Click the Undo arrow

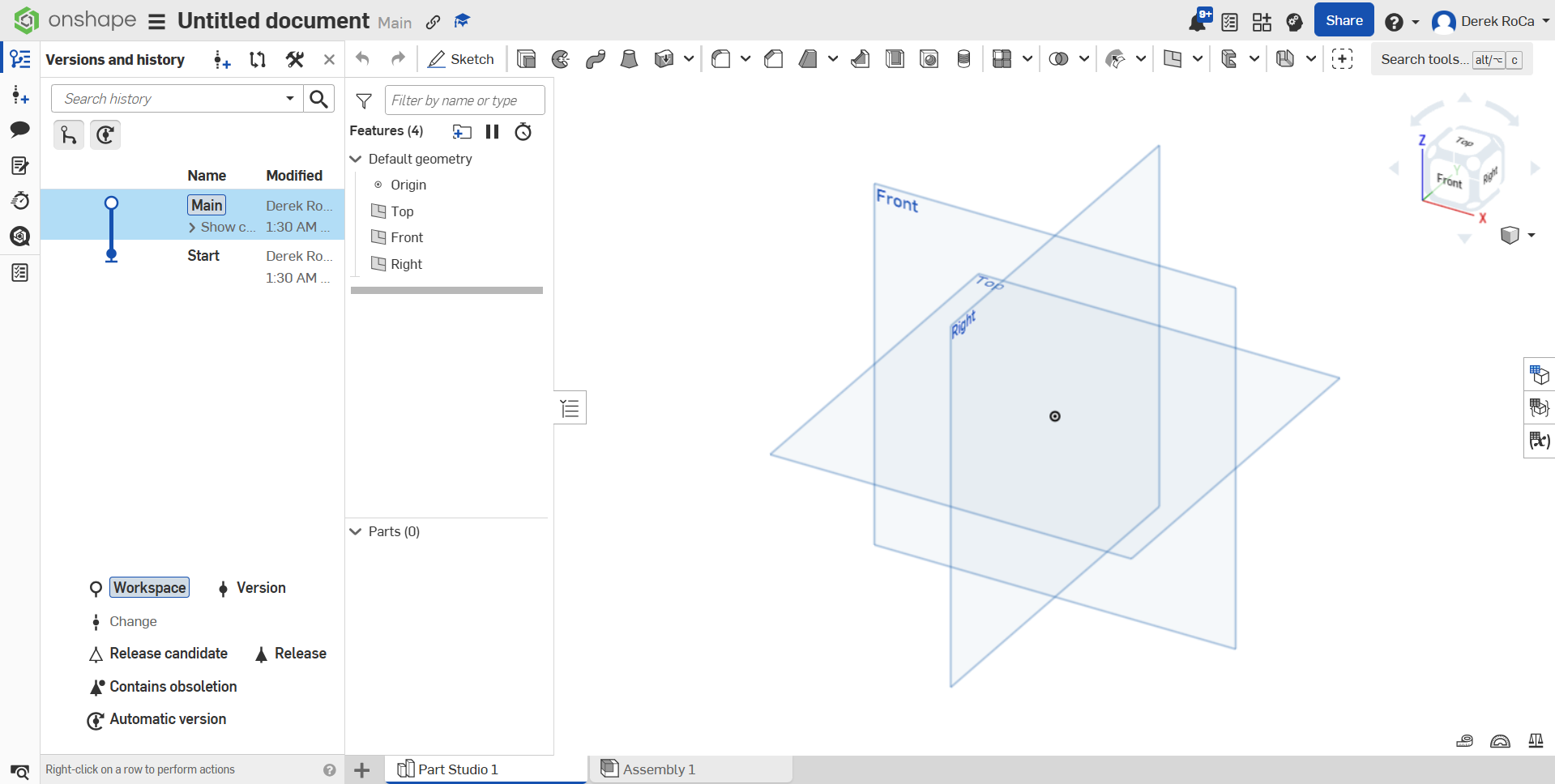362,58
